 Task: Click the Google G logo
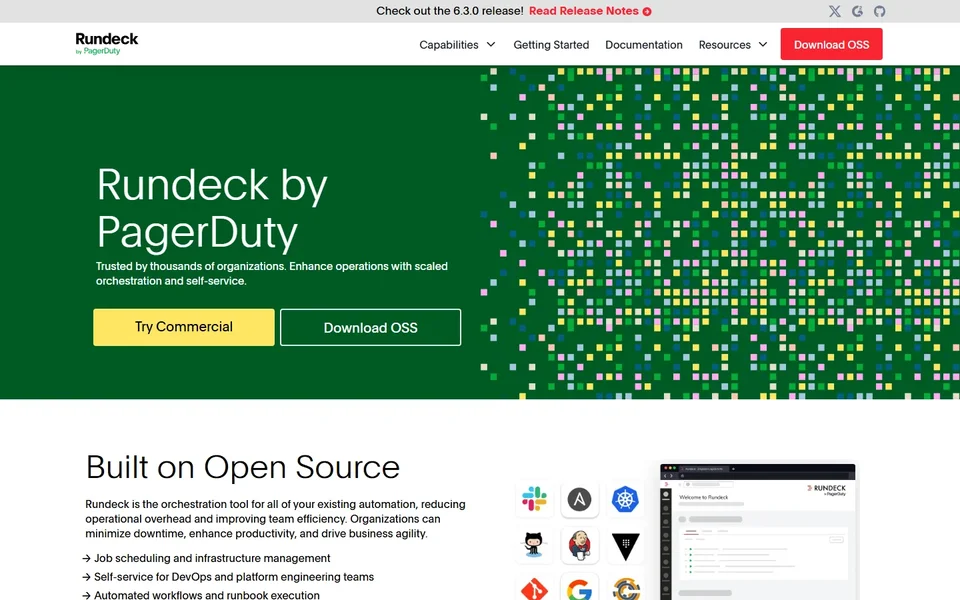pos(579,588)
